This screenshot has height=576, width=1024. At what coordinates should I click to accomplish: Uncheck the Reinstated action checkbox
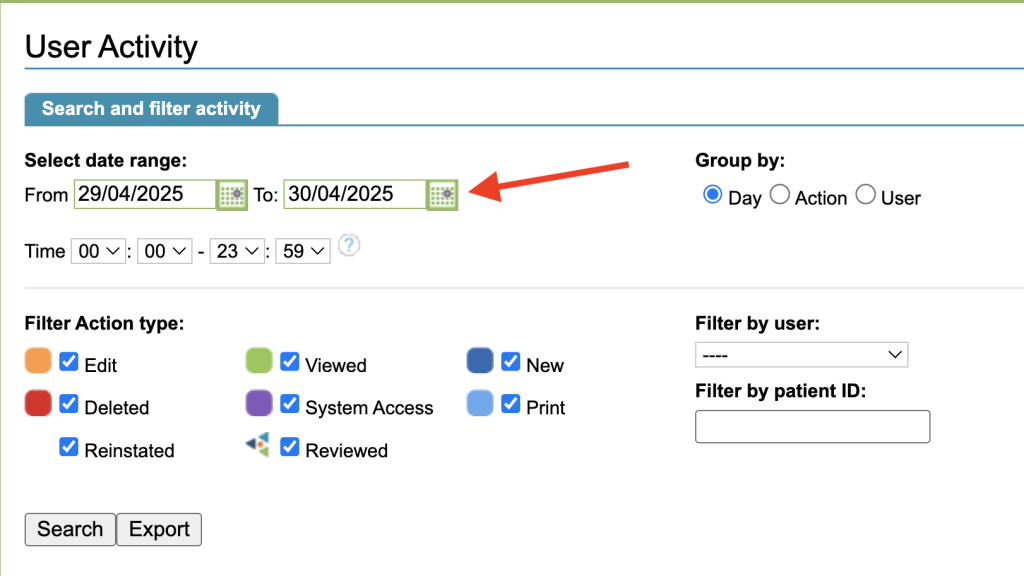click(69, 448)
